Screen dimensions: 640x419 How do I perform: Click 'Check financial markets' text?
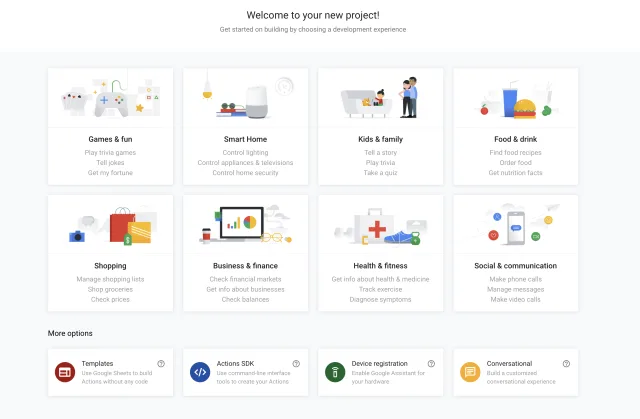[245, 279]
